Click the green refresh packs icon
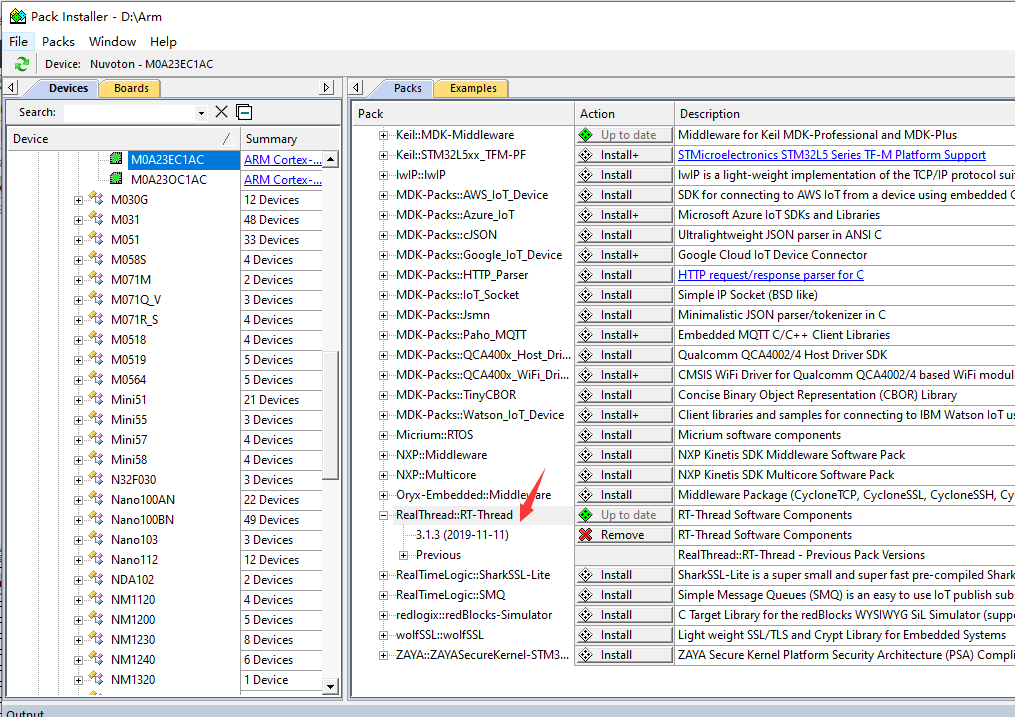 click(21, 64)
